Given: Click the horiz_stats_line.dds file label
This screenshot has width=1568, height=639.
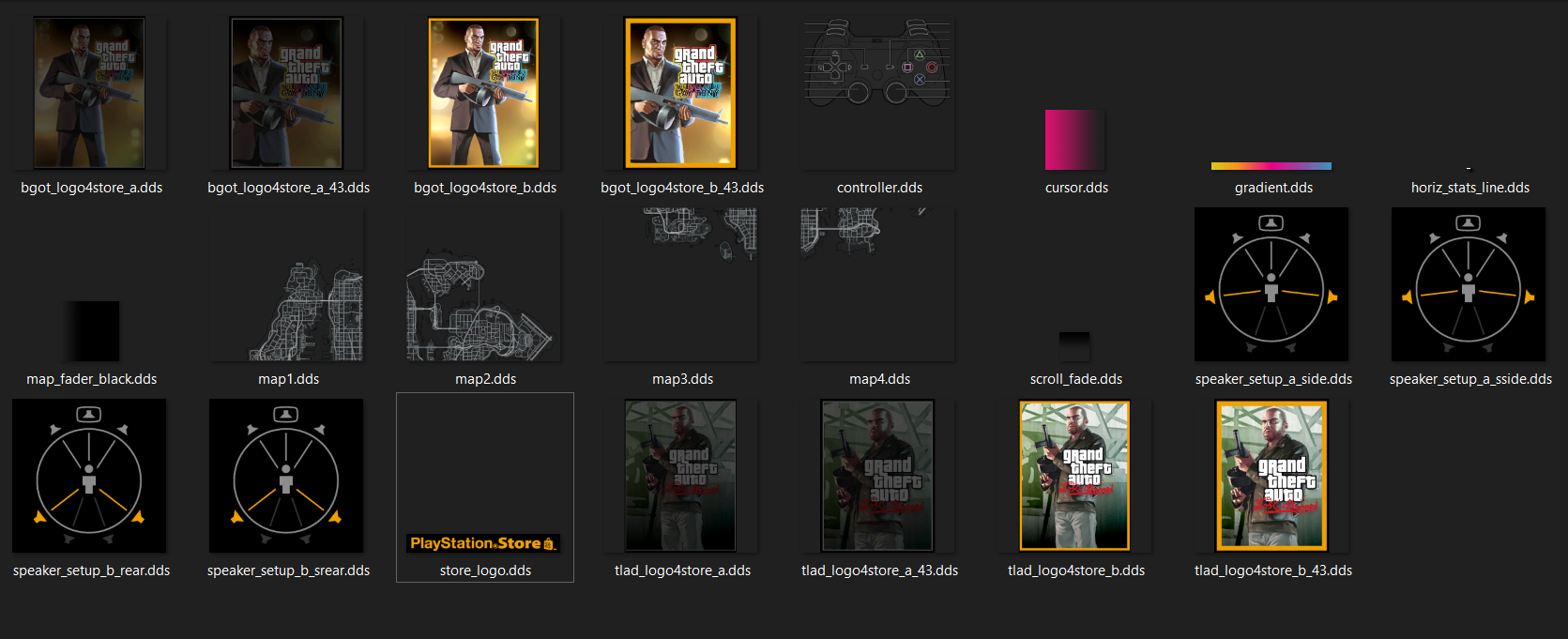Looking at the screenshot, I should coord(1469,188).
